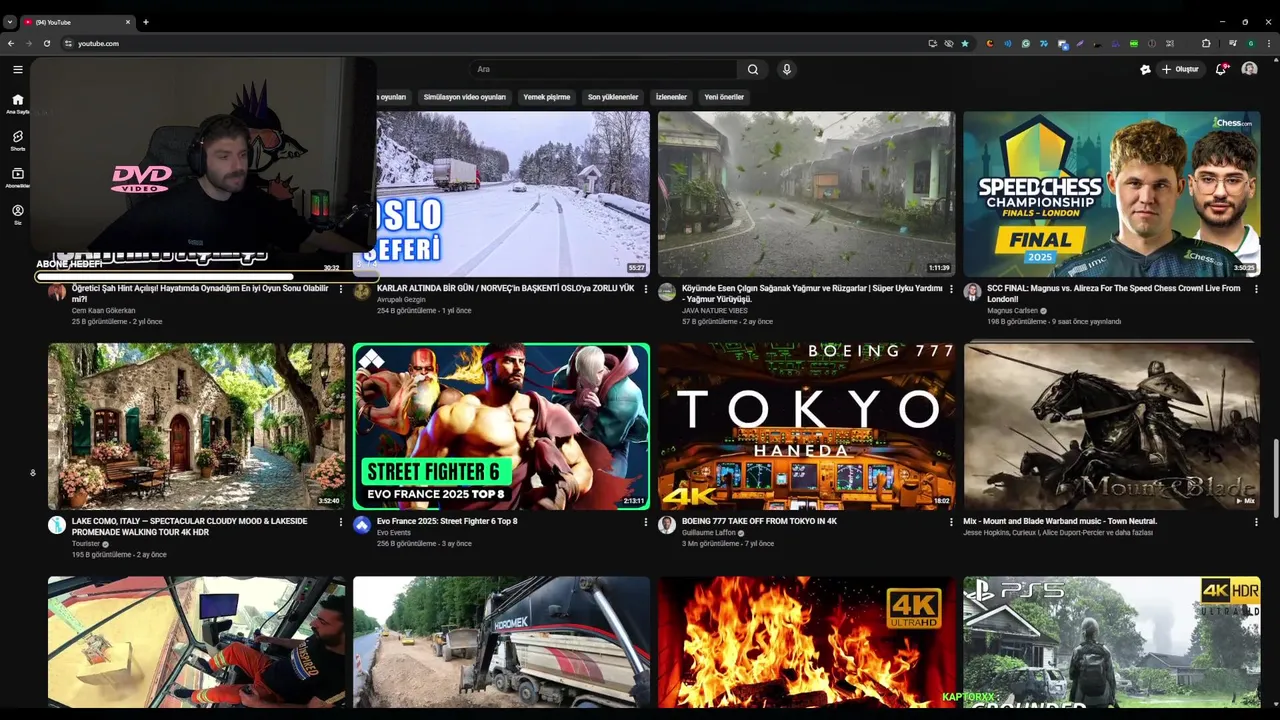
Task: Open options for Boeing 777 video
Action: (x=951, y=522)
